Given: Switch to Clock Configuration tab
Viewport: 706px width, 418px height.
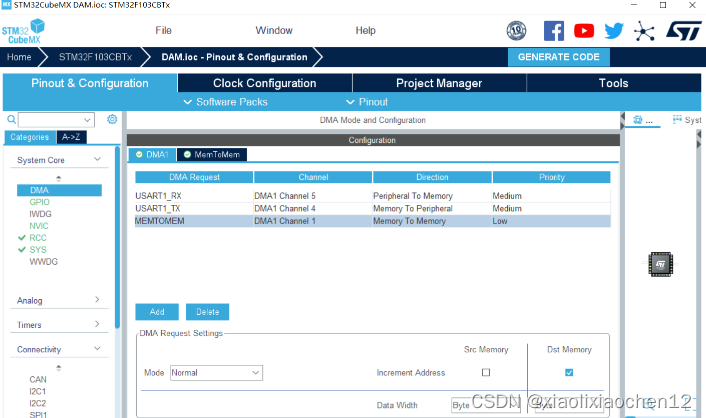Looking at the screenshot, I should click(265, 83).
